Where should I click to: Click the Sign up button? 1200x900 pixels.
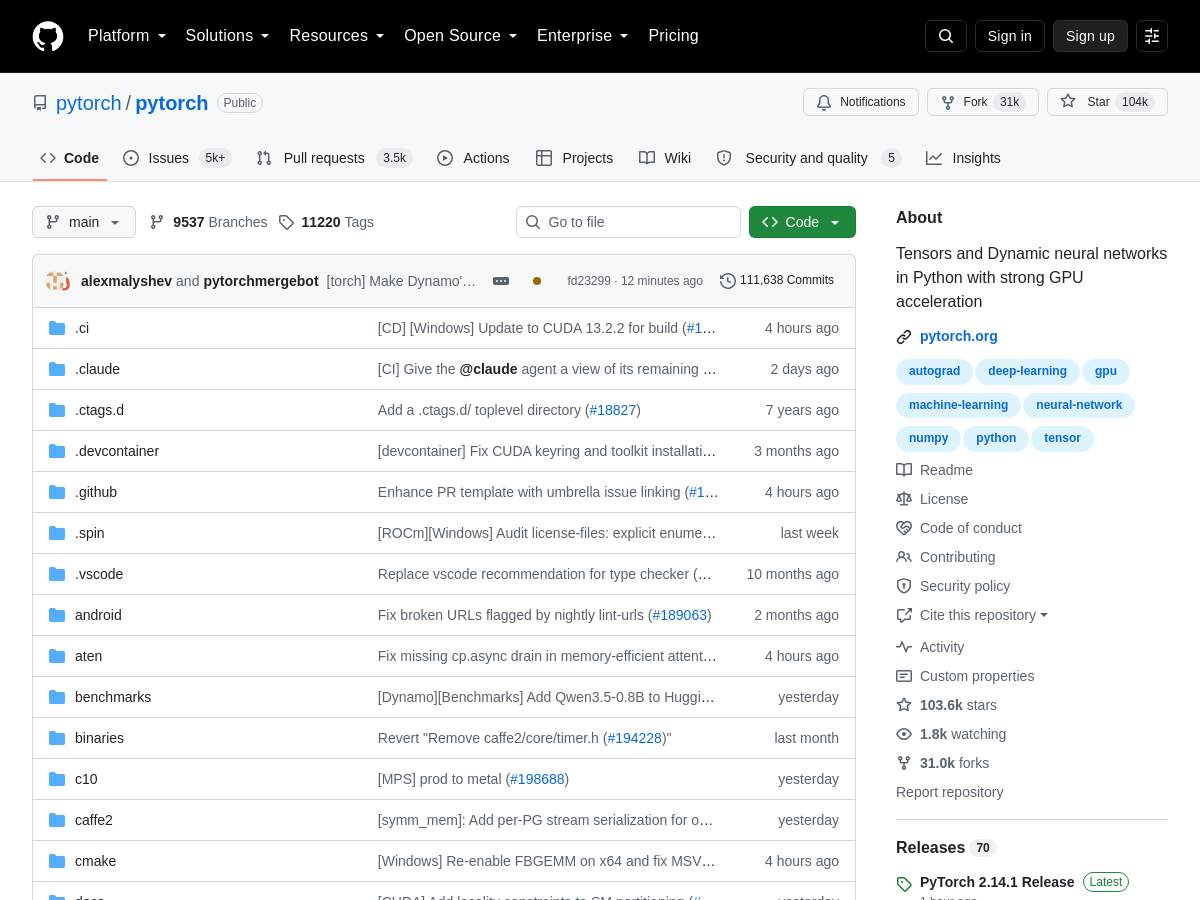tap(1090, 36)
